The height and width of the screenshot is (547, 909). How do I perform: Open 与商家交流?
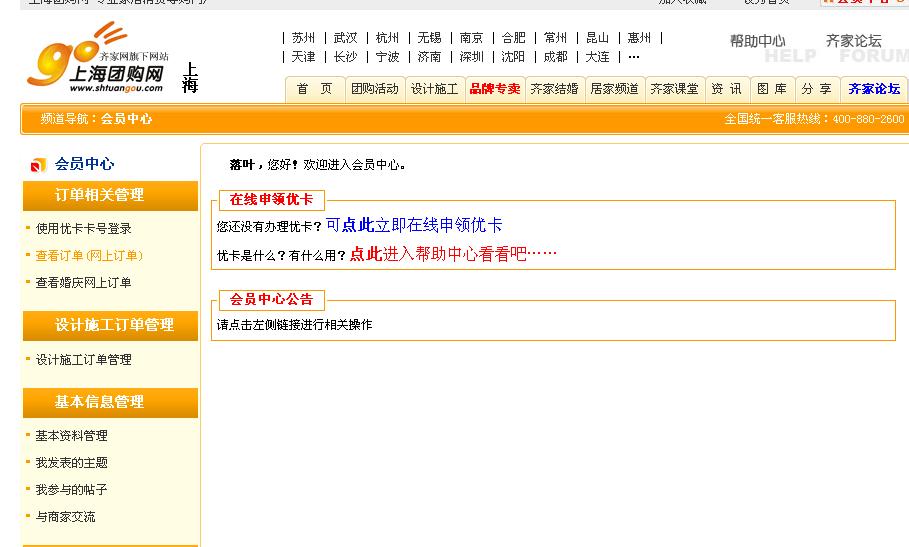coord(66,517)
